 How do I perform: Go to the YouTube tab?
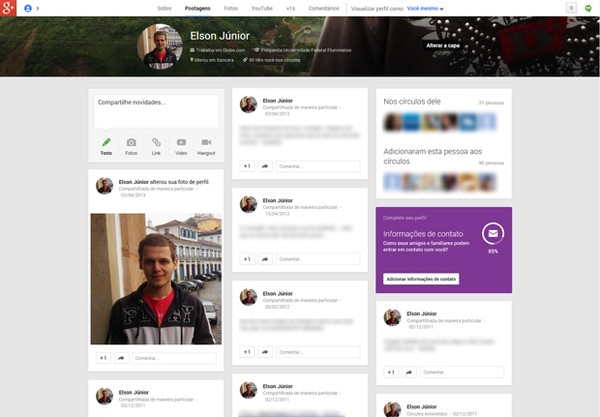[262, 8]
